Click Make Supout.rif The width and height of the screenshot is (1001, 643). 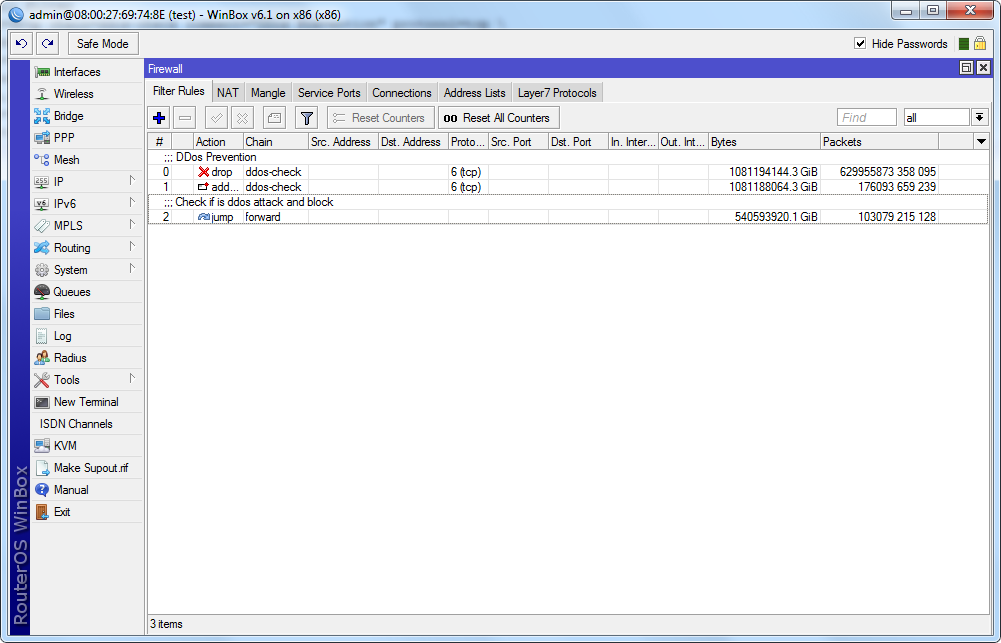(x=87, y=468)
